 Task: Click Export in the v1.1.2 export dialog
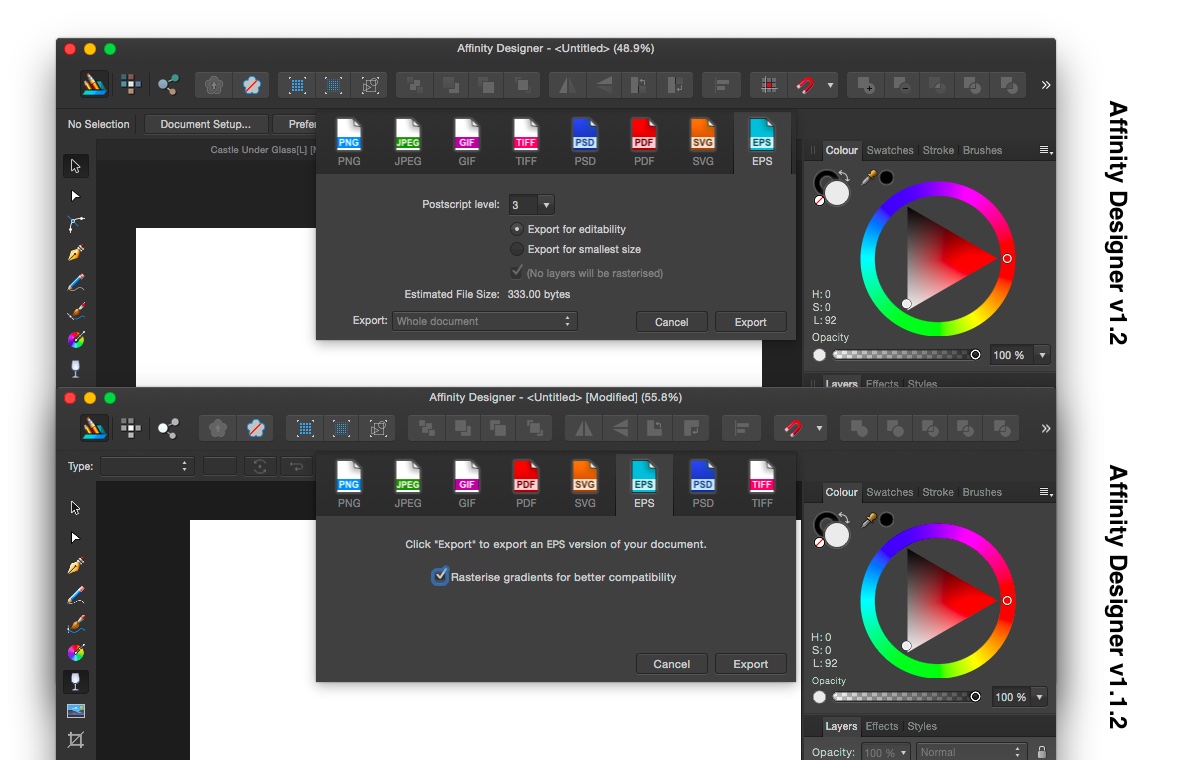750,664
